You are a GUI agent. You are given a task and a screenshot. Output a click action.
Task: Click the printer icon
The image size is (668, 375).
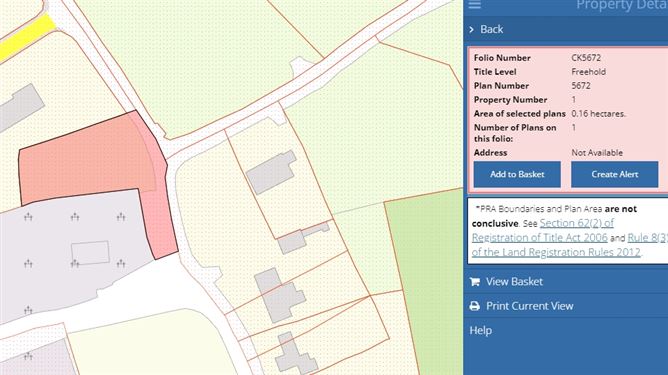coord(475,306)
